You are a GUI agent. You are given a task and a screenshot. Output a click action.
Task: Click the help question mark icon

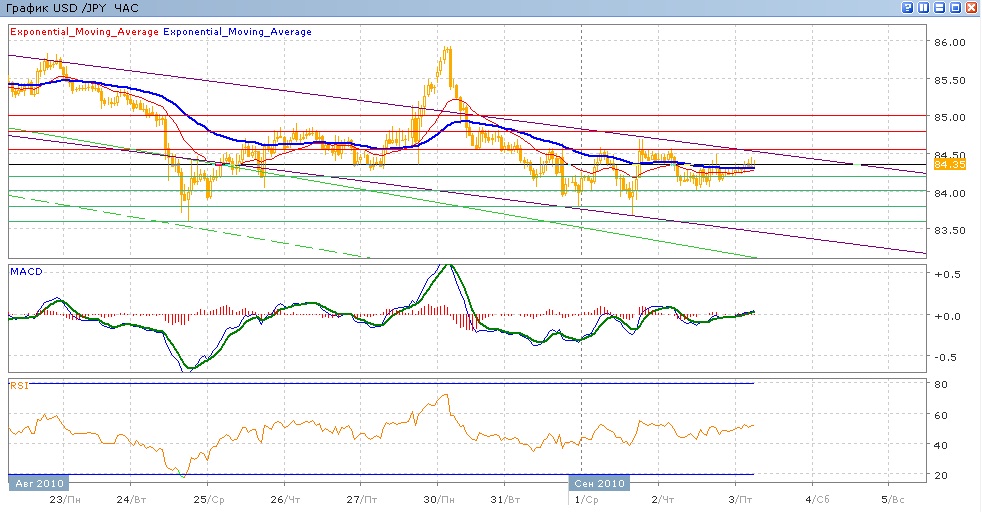[908, 8]
